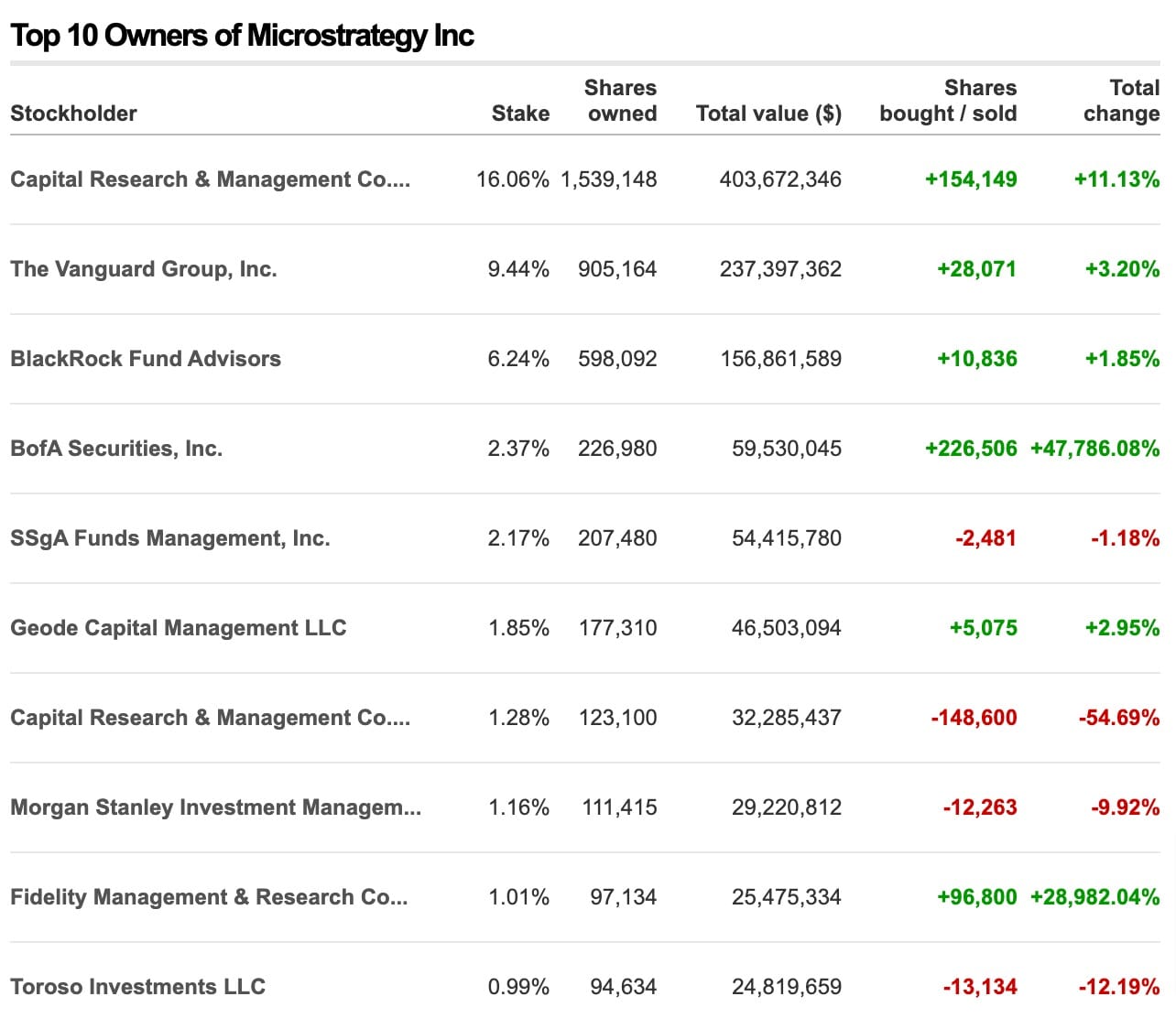Image resolution: width=1176 pixels, height=1029 pixels.
Task: Select Fidelity Management & Research Co entry
Action: tap(209, 897)
